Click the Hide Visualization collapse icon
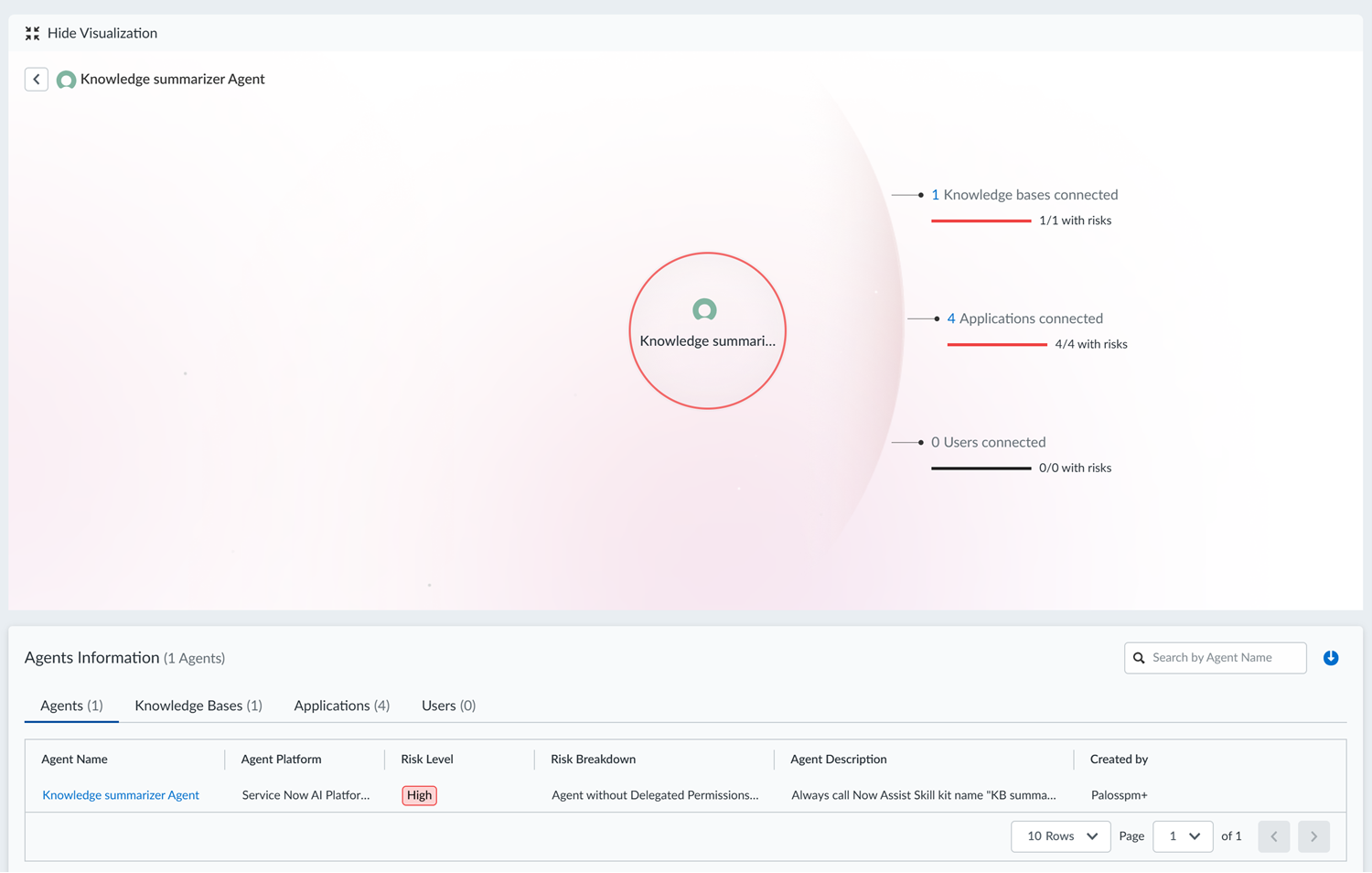This screenshot has width=1372, height=873. click(32, 34)
